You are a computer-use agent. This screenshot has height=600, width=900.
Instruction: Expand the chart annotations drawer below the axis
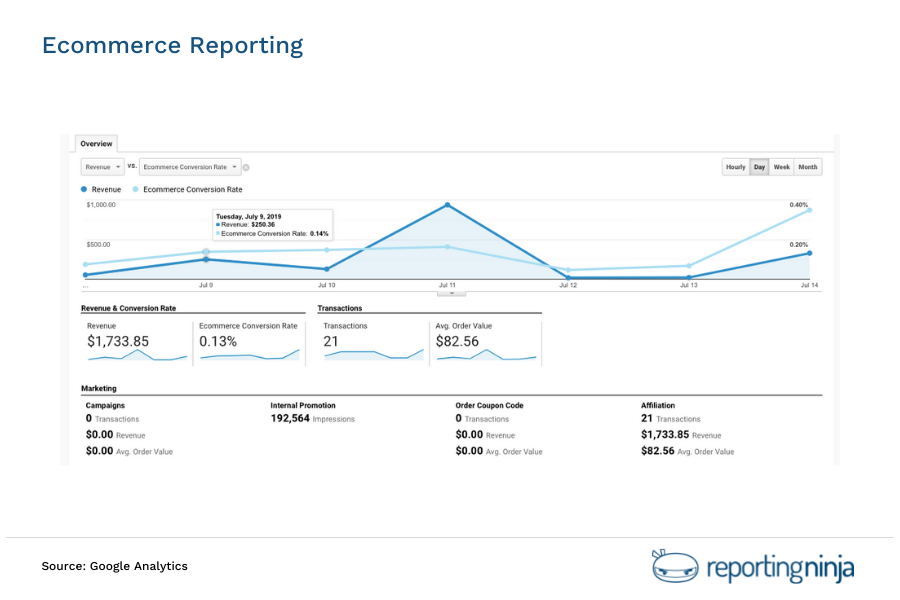click(x=451, y=291)
